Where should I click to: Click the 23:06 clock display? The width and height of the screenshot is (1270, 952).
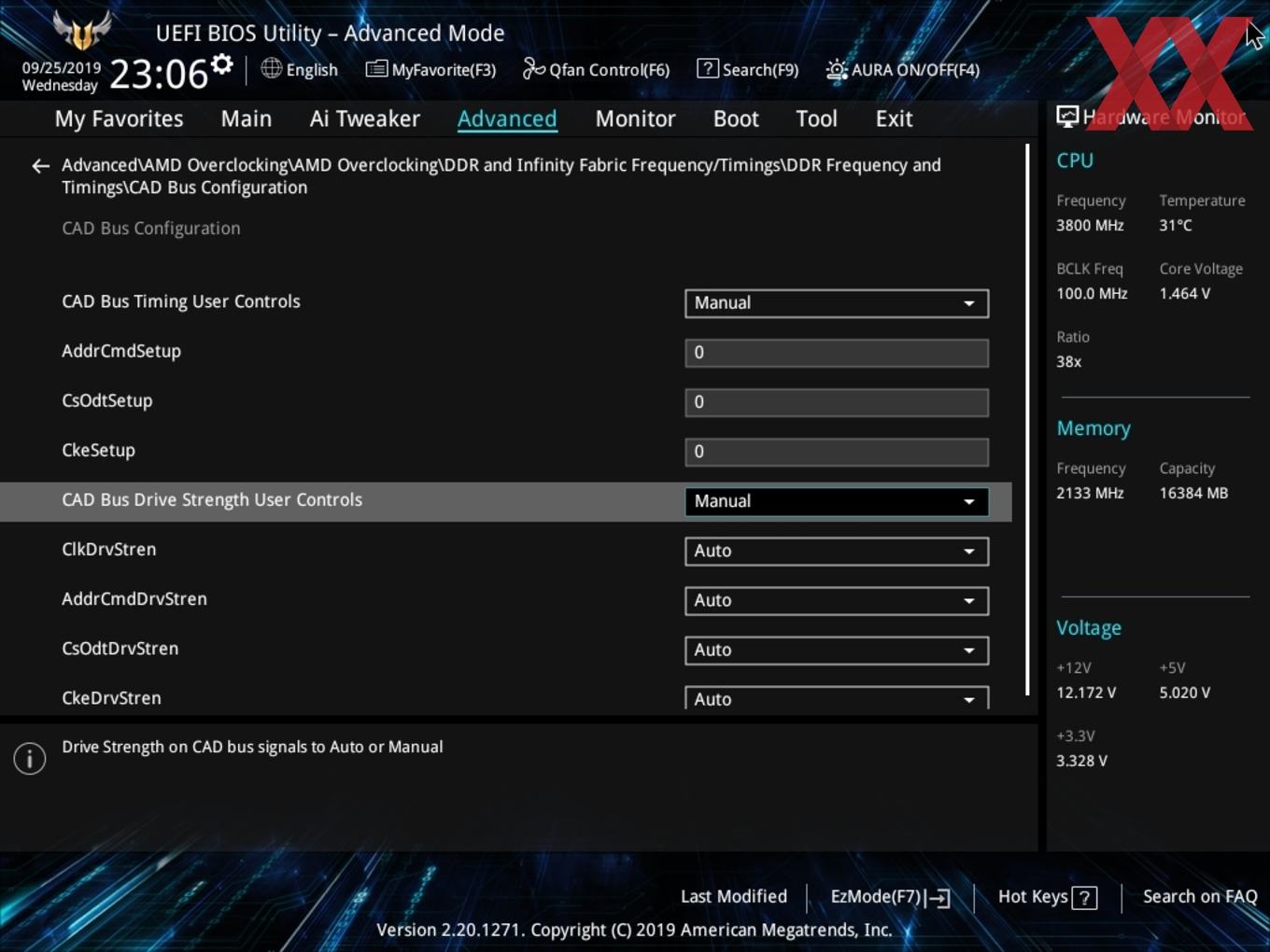(x=159, y=74)
